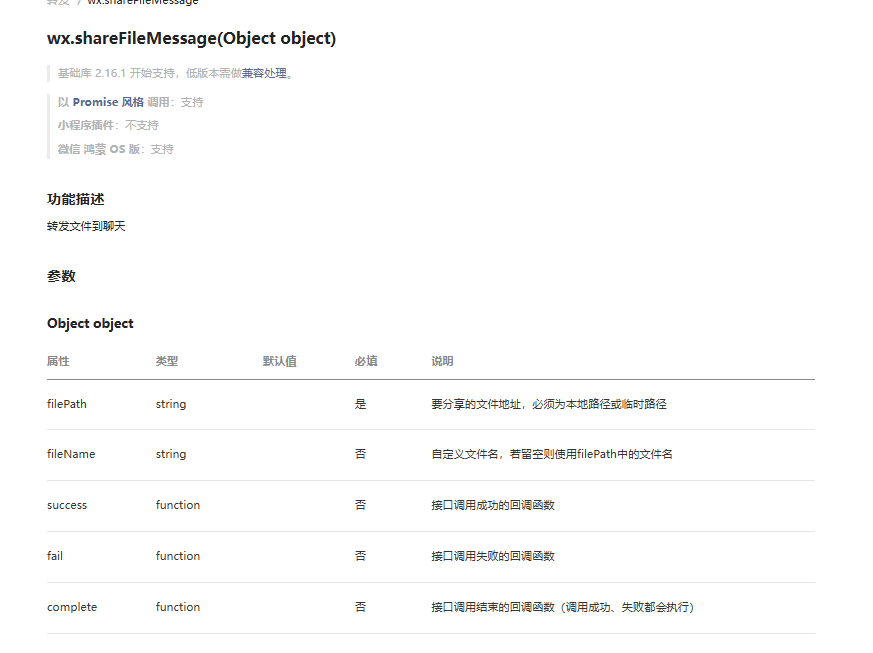Click the 否 required value for success
This screenshot has width=873, height=653.
pos(361,505)
